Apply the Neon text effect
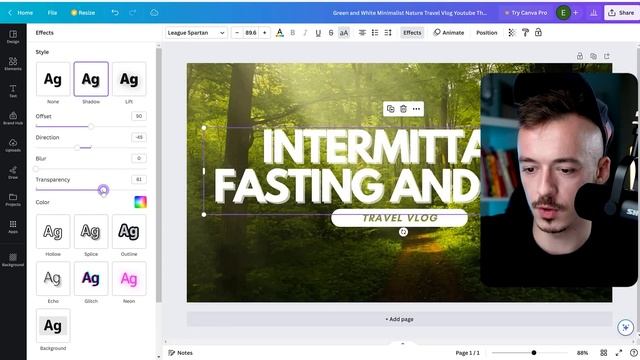640x360 pixels. pos(129,279)
